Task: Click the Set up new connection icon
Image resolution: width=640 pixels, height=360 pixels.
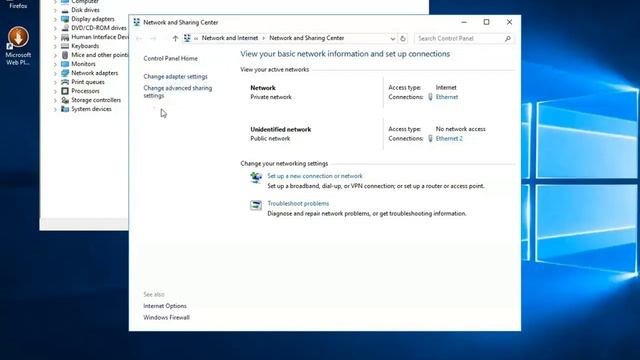Action: [x=256, y=178]
